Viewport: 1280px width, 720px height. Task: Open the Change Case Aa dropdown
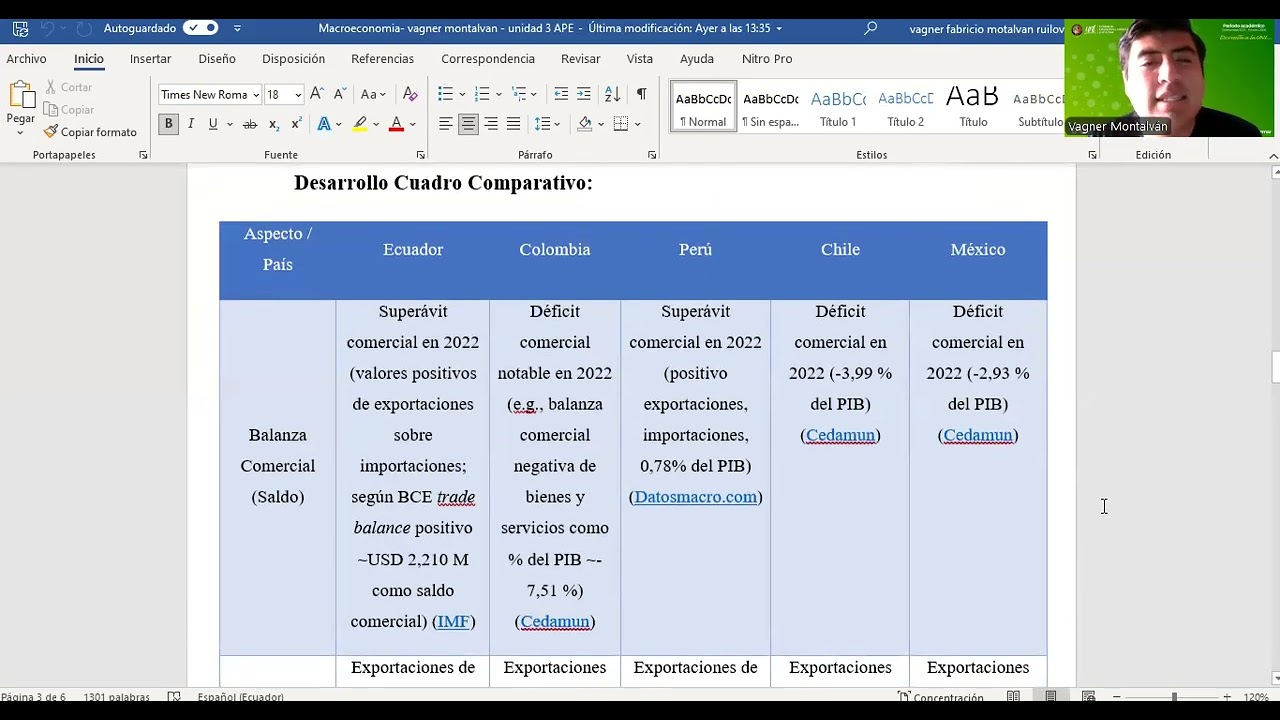[x=373, y=94]
